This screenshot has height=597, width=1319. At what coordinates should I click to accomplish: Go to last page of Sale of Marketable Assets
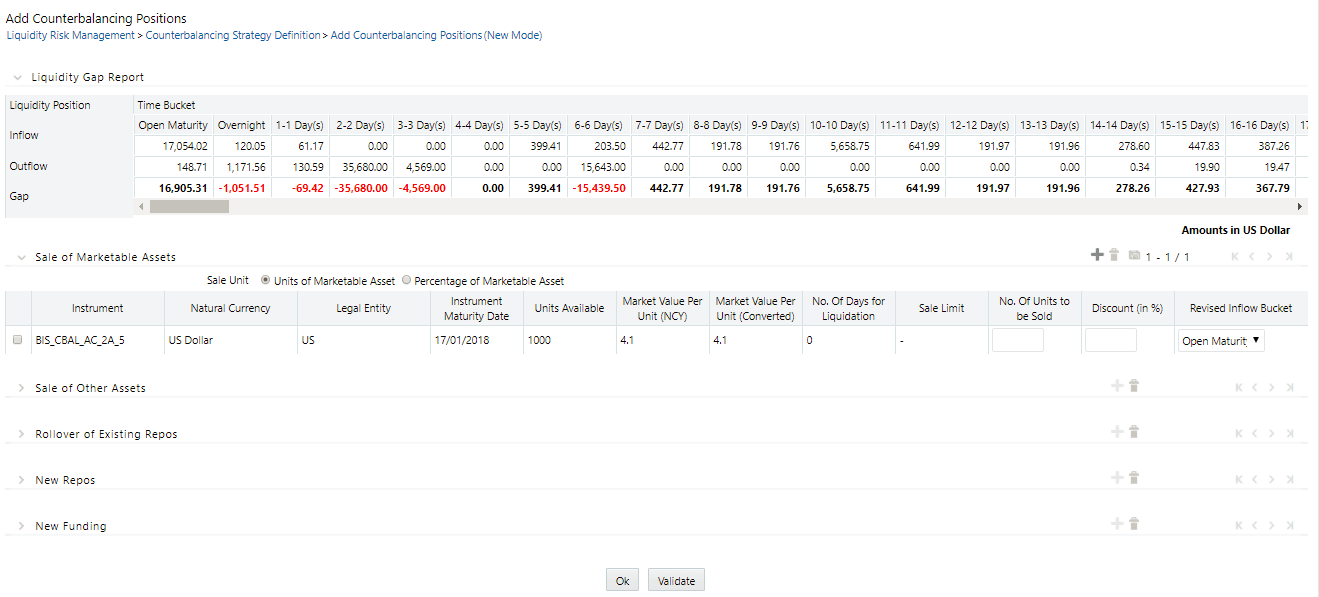pos(1289,257)
